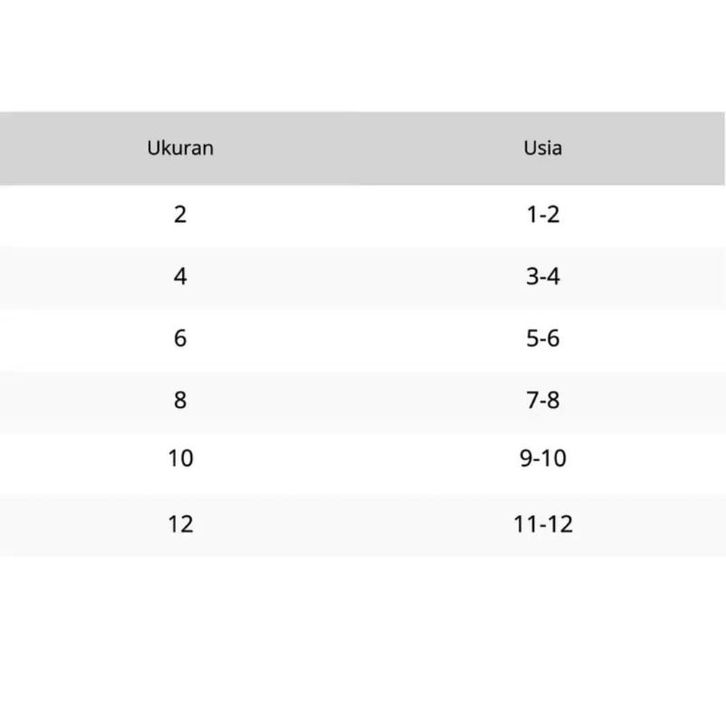Click the 3-4 age value
Image resolution: width=726 pixels, height=726 pixels.
coord(543,276)
